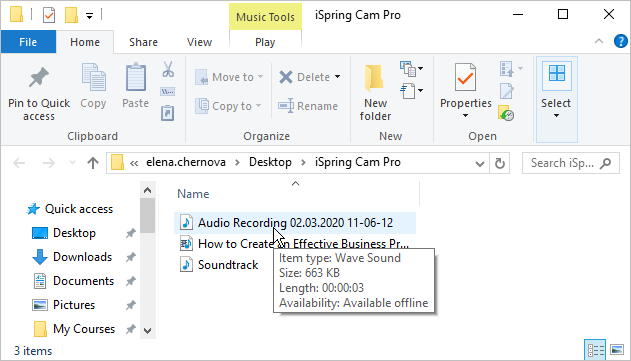Viewport: 631px width, 361px height.
Task: Open the Easy access dropdown
Action: pos(411,91)
